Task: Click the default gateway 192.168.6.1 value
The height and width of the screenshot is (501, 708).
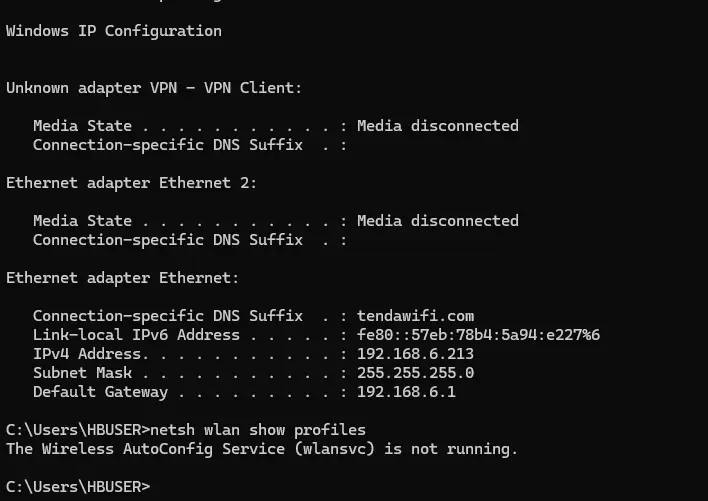Action: [x=406, y=392]
